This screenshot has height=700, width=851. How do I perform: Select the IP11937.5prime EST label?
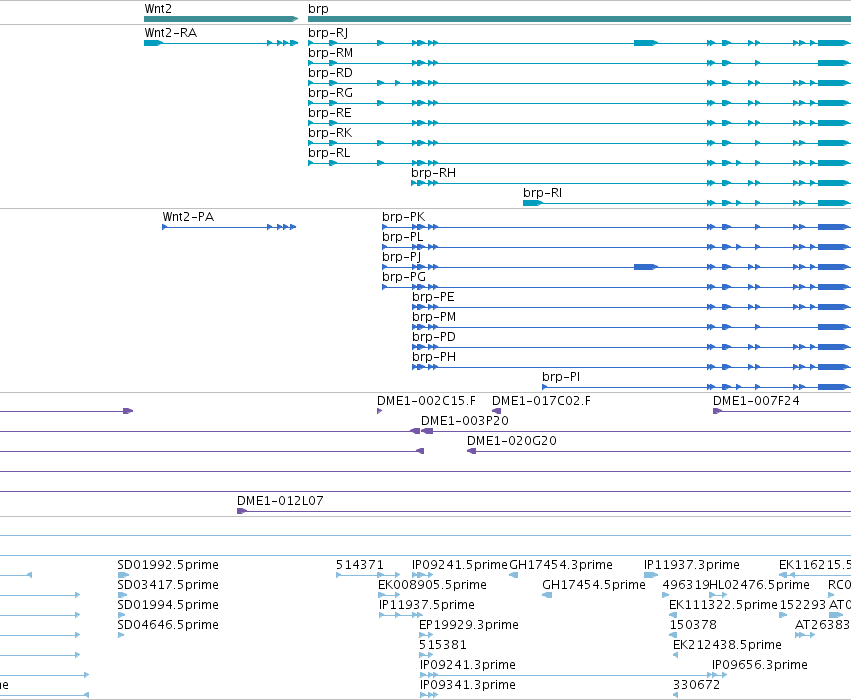coord(427,606)
